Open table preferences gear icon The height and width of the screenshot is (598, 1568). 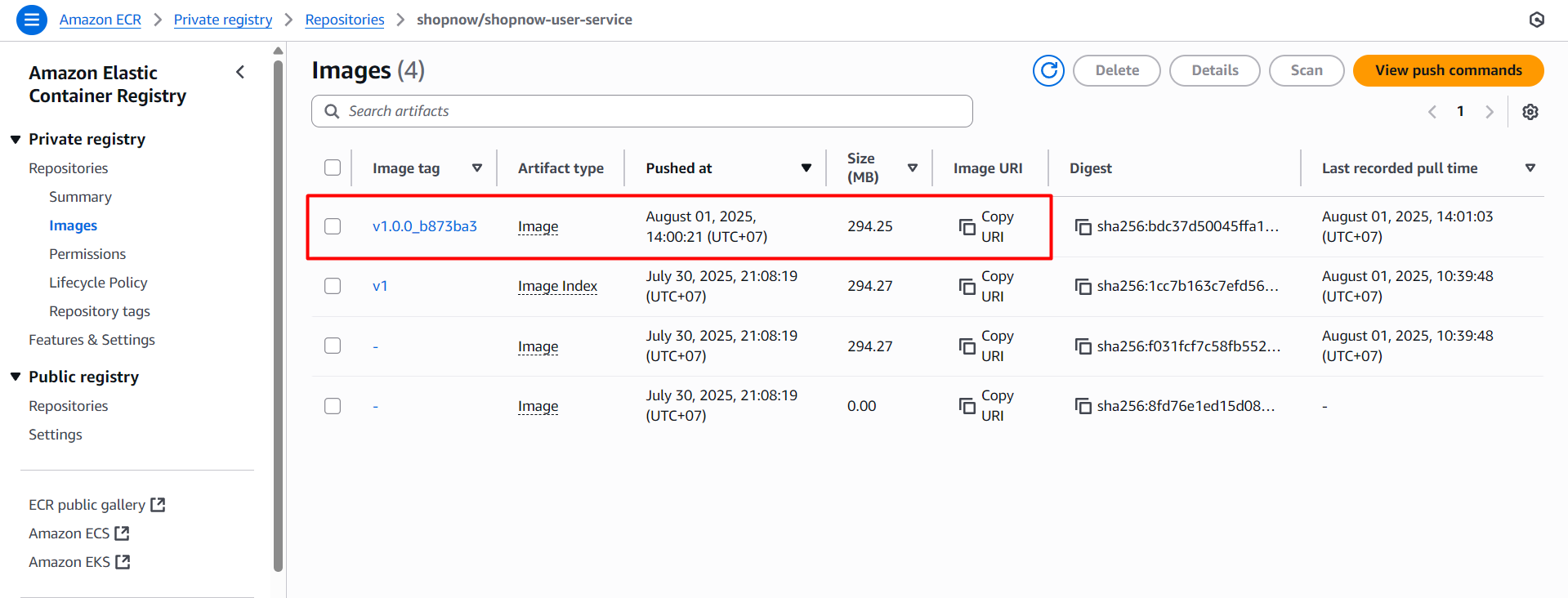tap(1530, 112)
